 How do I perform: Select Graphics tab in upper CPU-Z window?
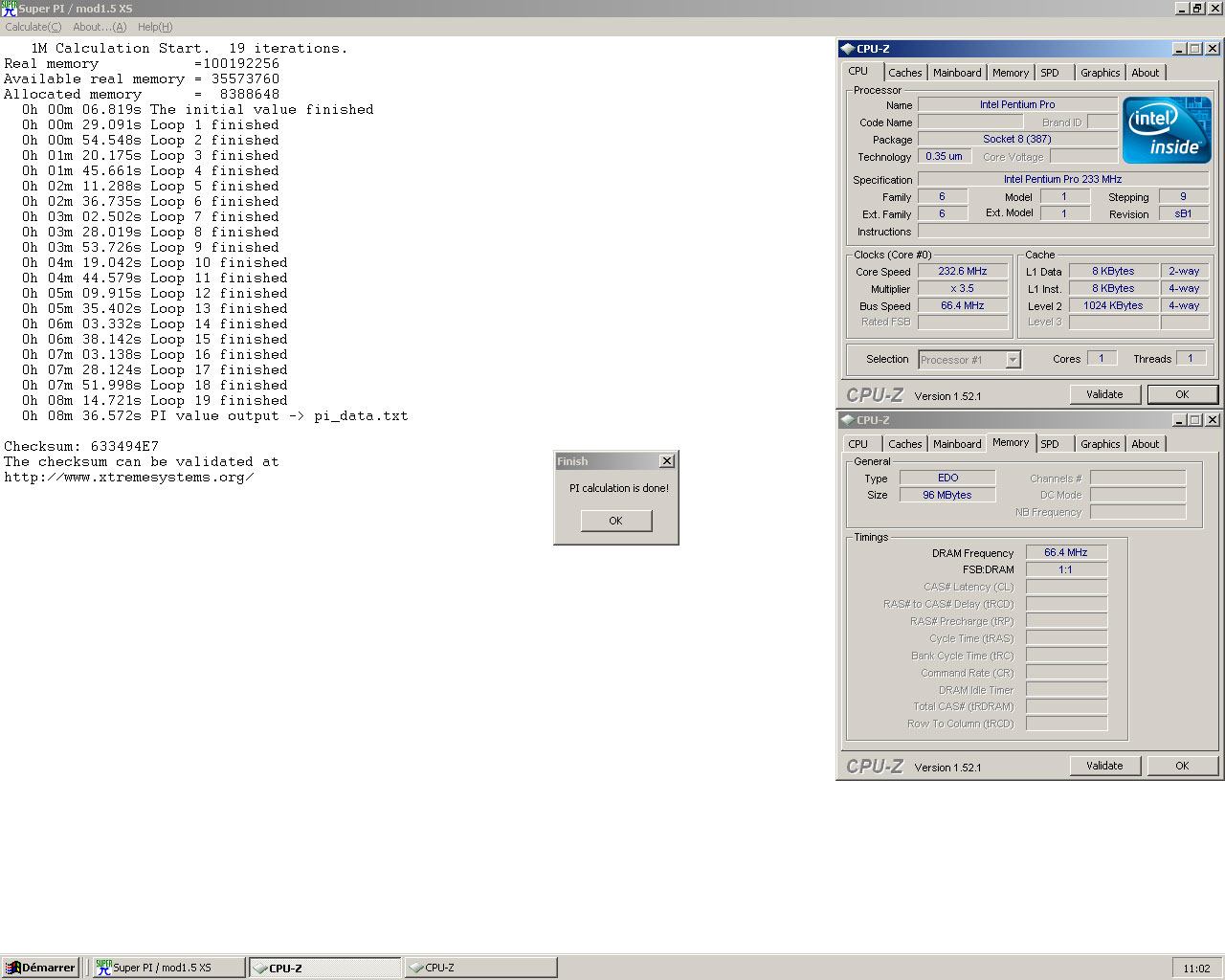(x=1100, y=73)
